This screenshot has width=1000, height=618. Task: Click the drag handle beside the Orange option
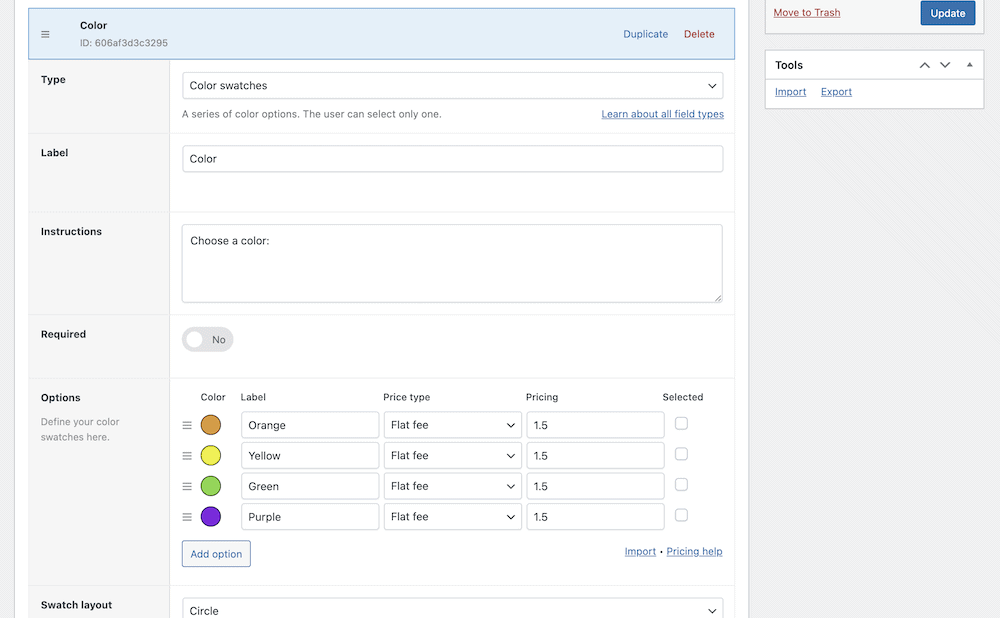pyautogui.click(x=187, y=424)
